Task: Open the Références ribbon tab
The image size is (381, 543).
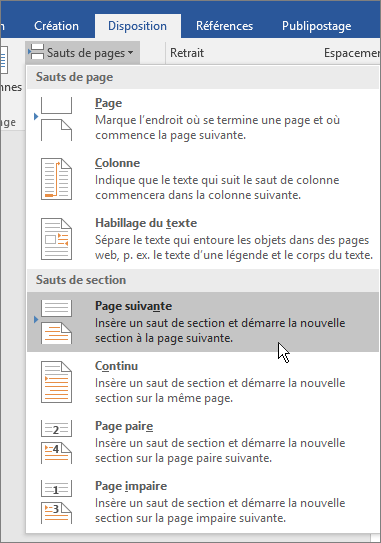Action: tap(224, 26)
